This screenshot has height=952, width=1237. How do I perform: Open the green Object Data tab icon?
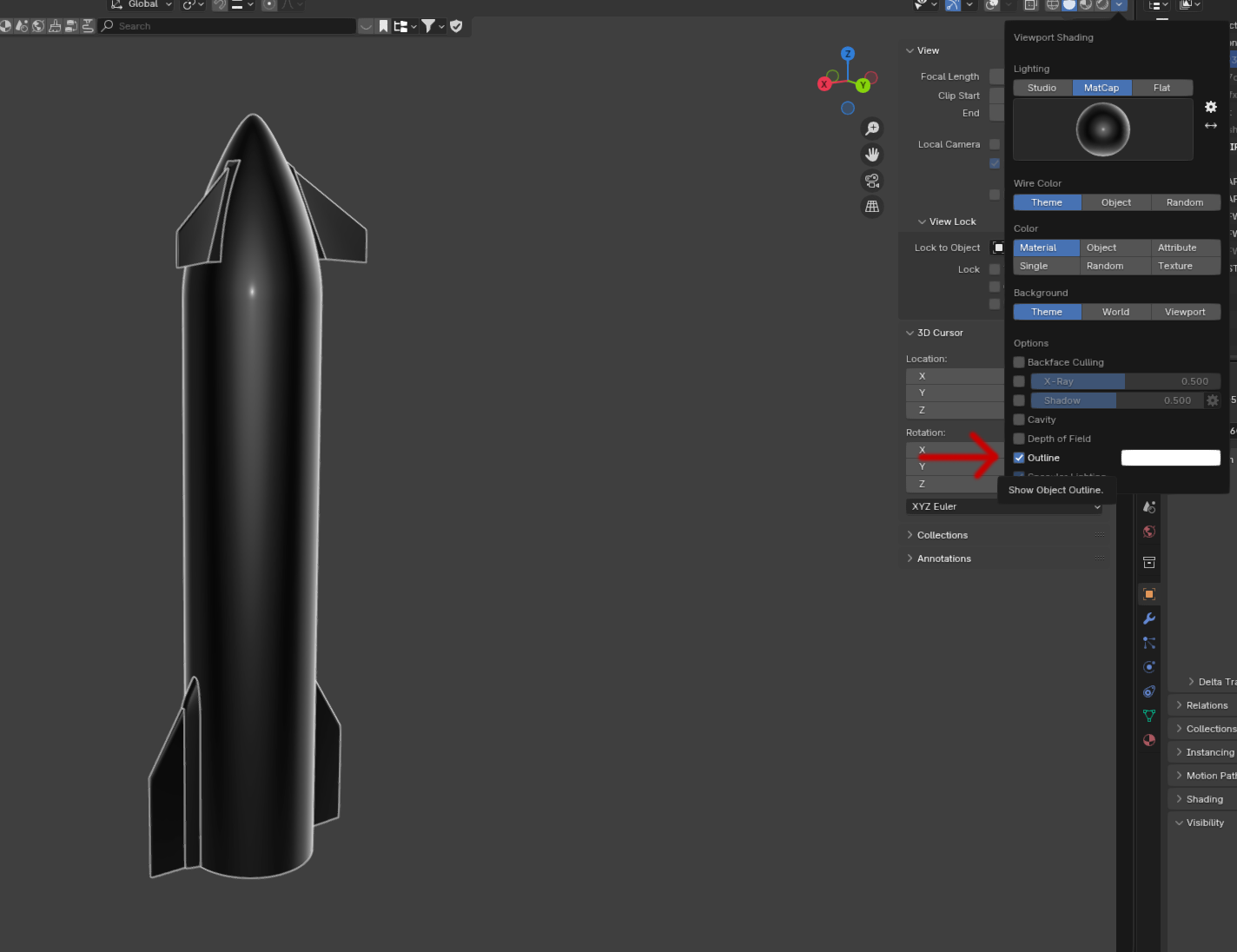click(1149, 716)
